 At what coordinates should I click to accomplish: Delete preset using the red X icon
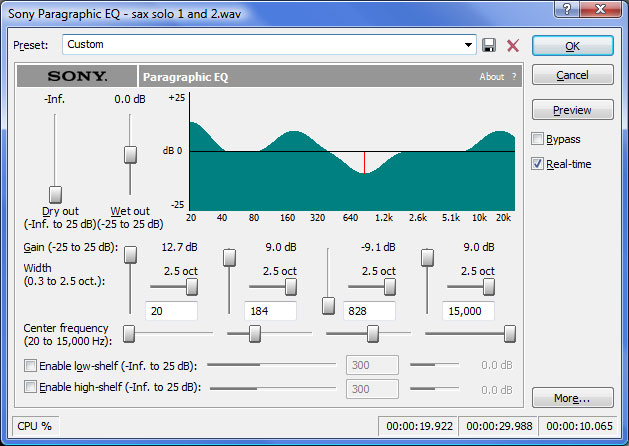[513, 45]
